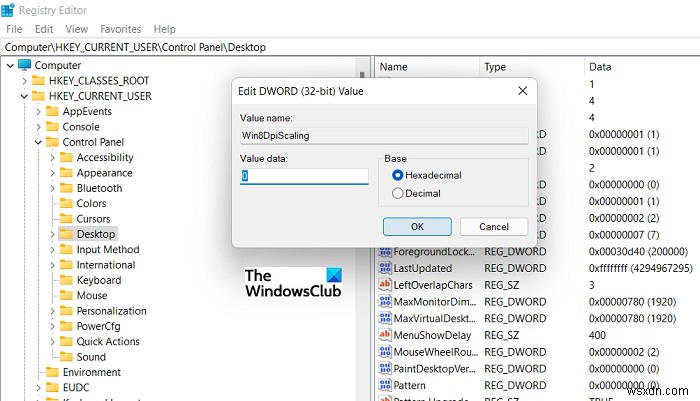Close the Edit DWORD dialog
Viewport: 700px width, 401px height.
(523, 91)
